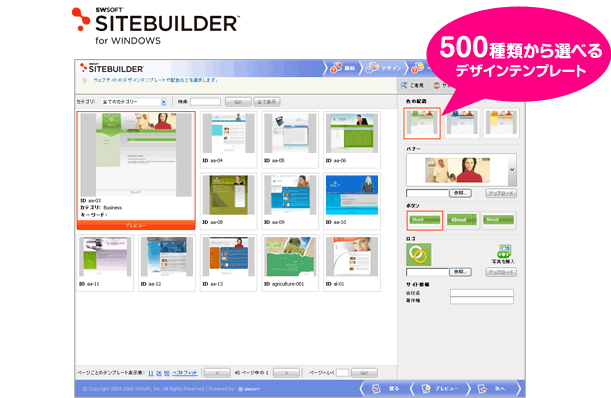The image size is (611, 398).
Task: Click the logo file path input
Action: tap(427, 272)
